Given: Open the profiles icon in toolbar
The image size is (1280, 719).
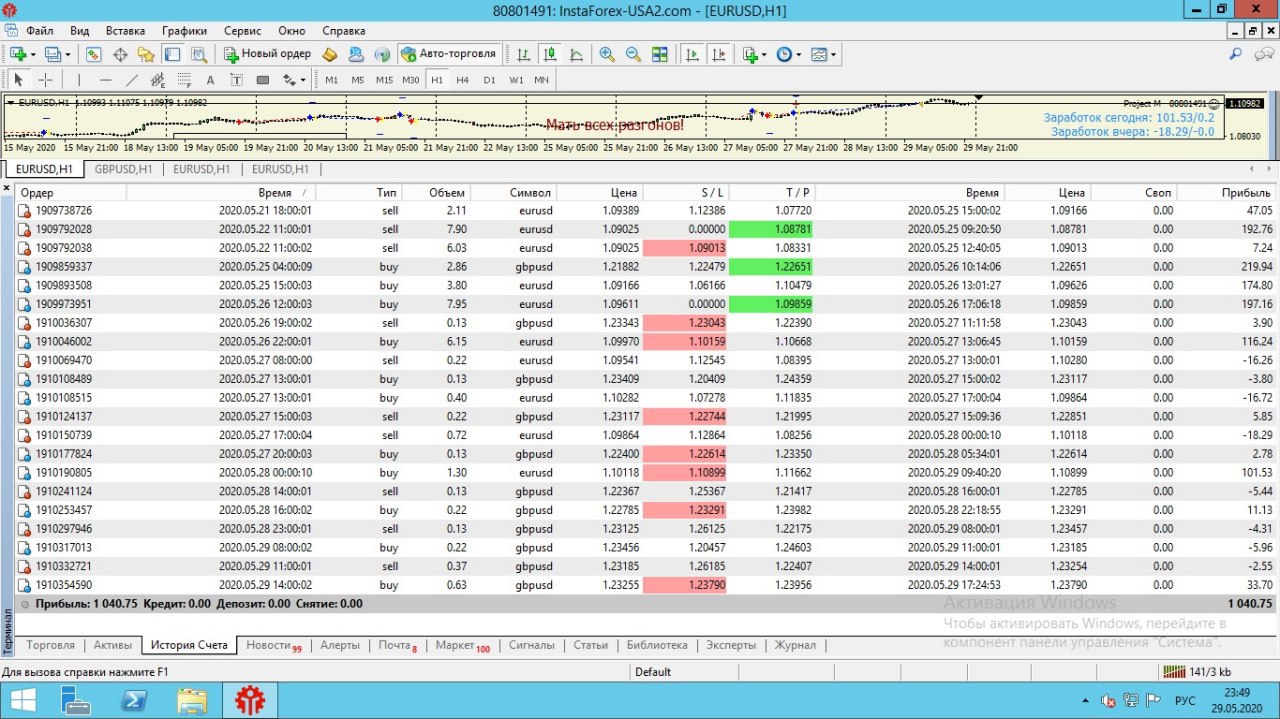Looking at the screenshot, I should click(x=53, y=54).
